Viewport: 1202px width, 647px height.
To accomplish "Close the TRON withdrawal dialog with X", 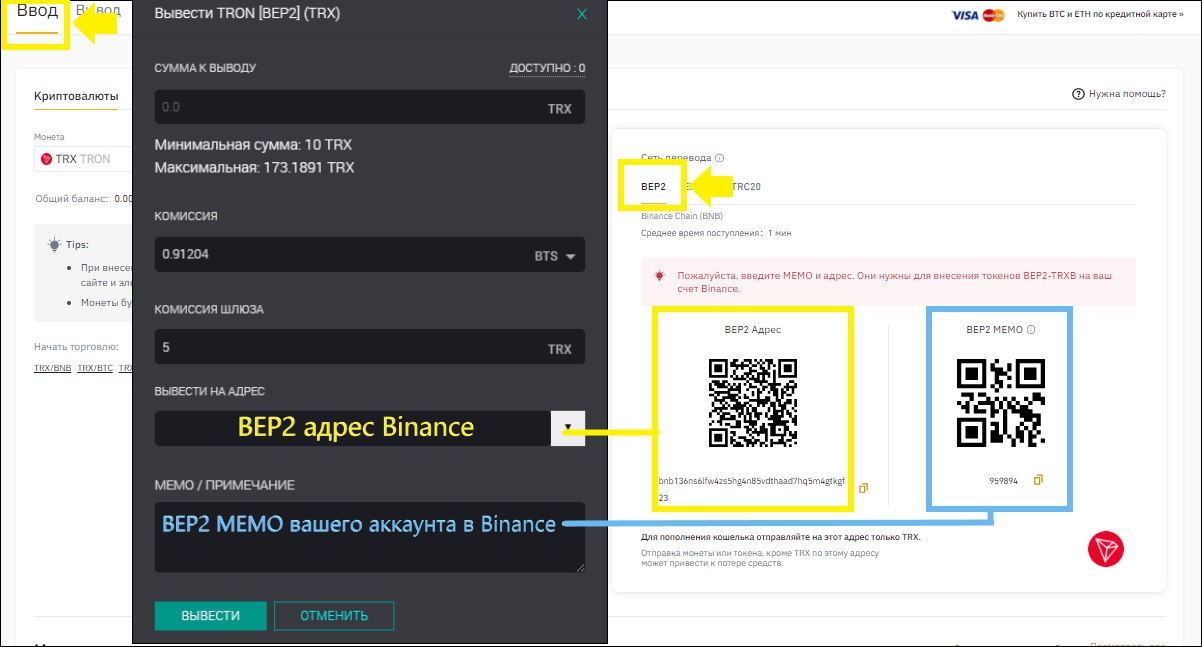I will pos(582,14).
